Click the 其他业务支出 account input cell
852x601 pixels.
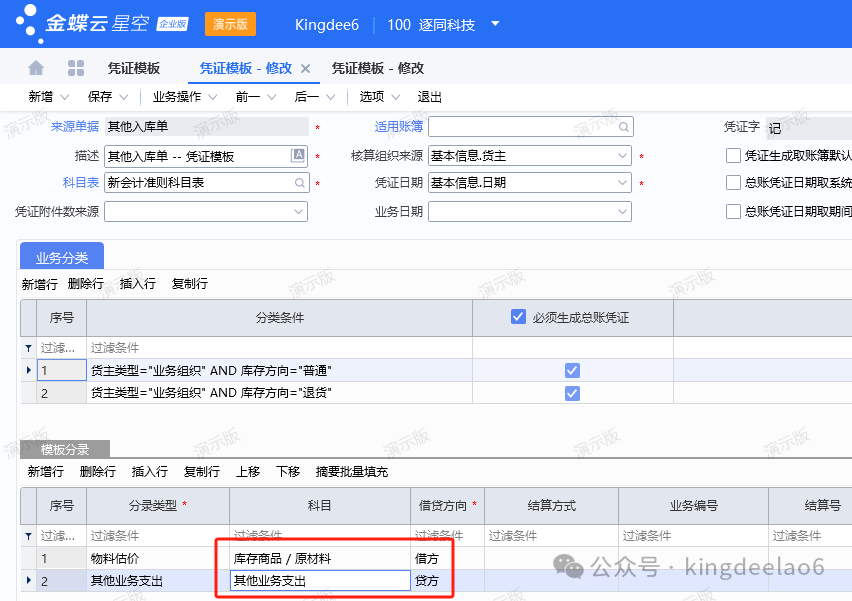coord(318,581)
